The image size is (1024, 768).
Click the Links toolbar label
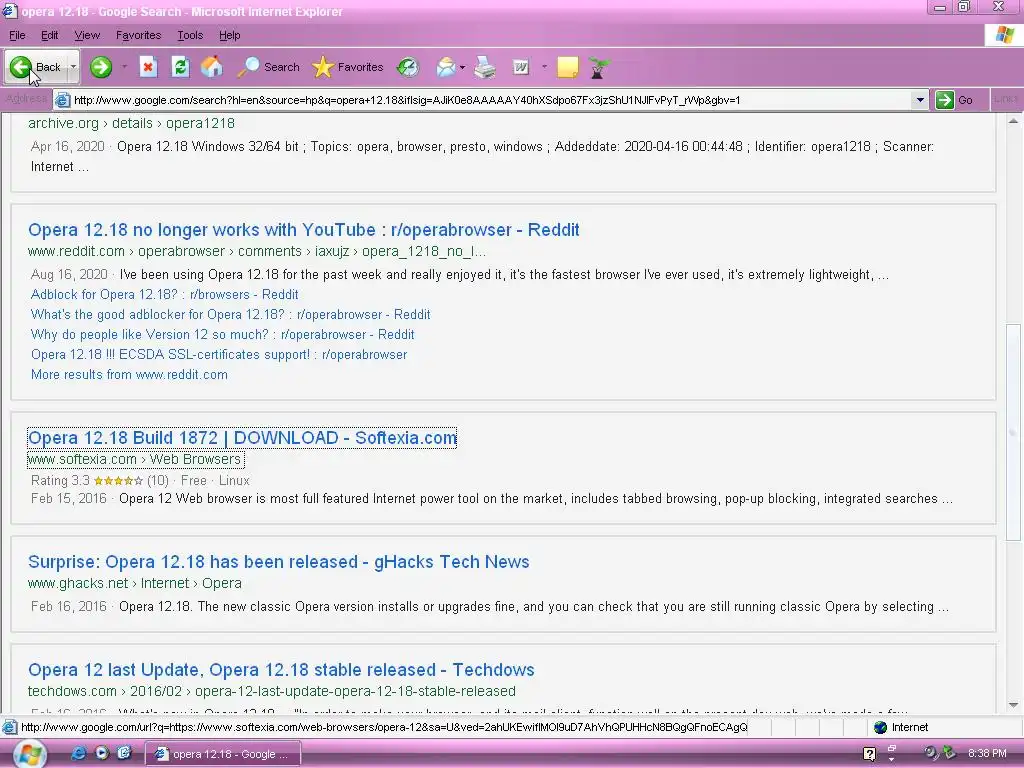click(x=1006, y=99)
